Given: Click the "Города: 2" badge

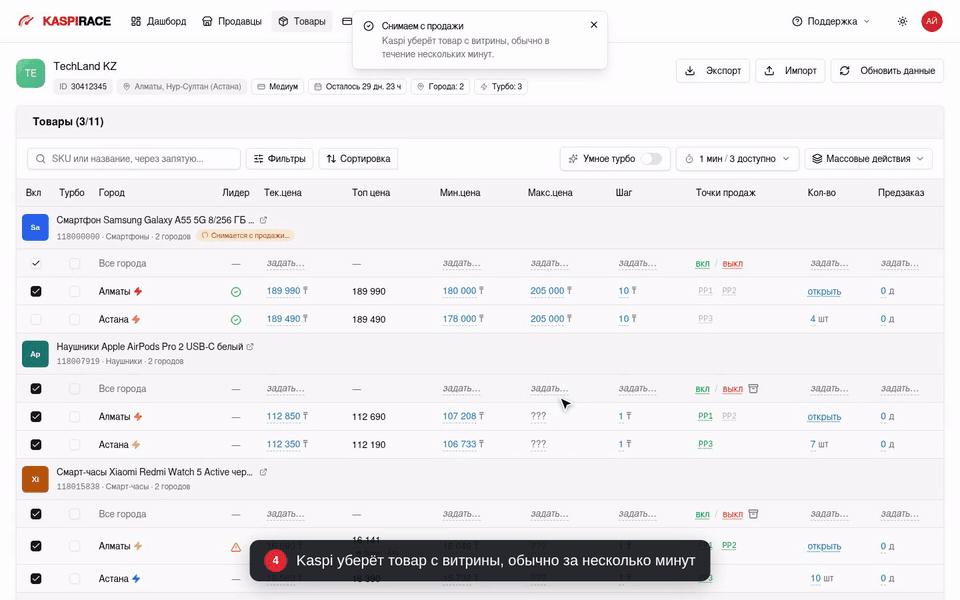Looking at the screenshot, I should [x=440, y=87].
